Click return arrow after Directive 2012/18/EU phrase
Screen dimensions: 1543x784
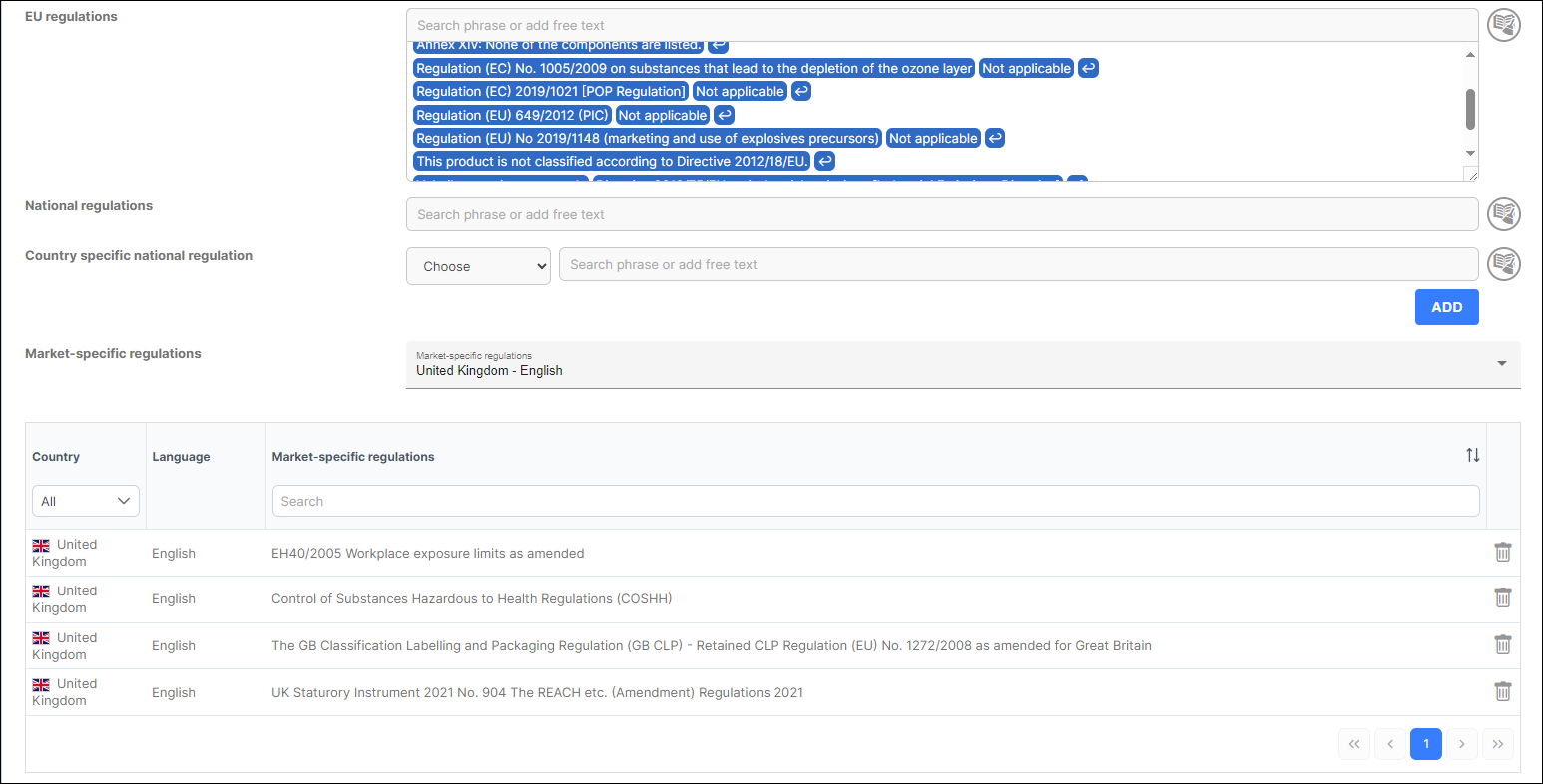point(824,161)
